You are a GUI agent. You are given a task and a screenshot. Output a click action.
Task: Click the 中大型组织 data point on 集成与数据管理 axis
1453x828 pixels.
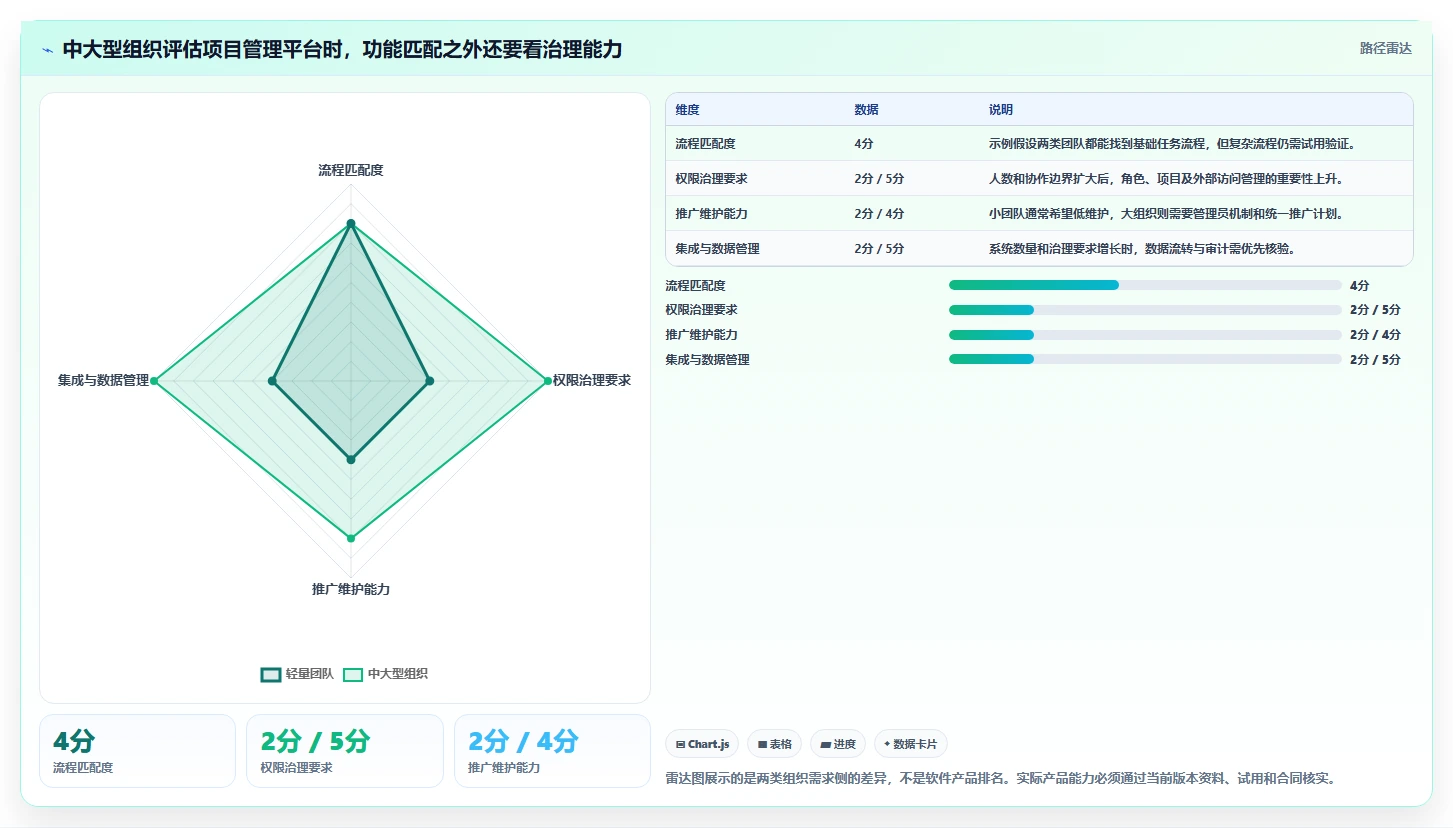point(154,381)
